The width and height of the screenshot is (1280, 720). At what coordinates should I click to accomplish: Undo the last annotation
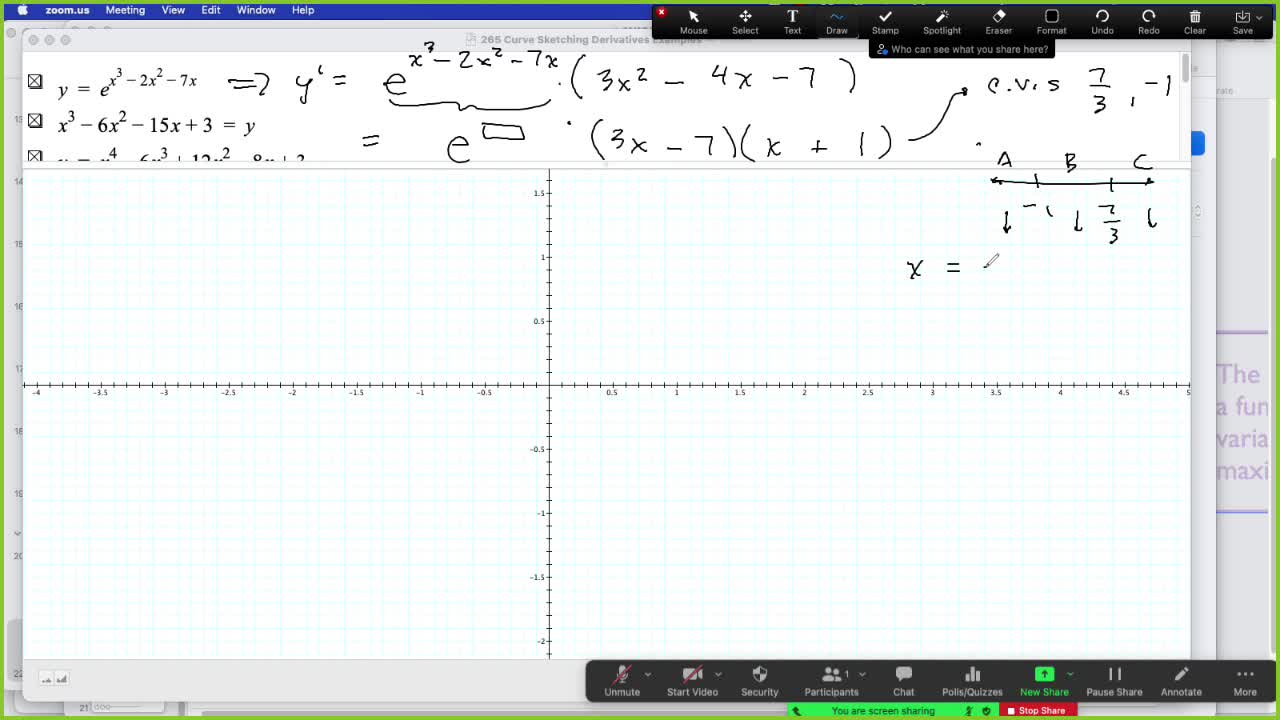click(x=1102, y=21)
